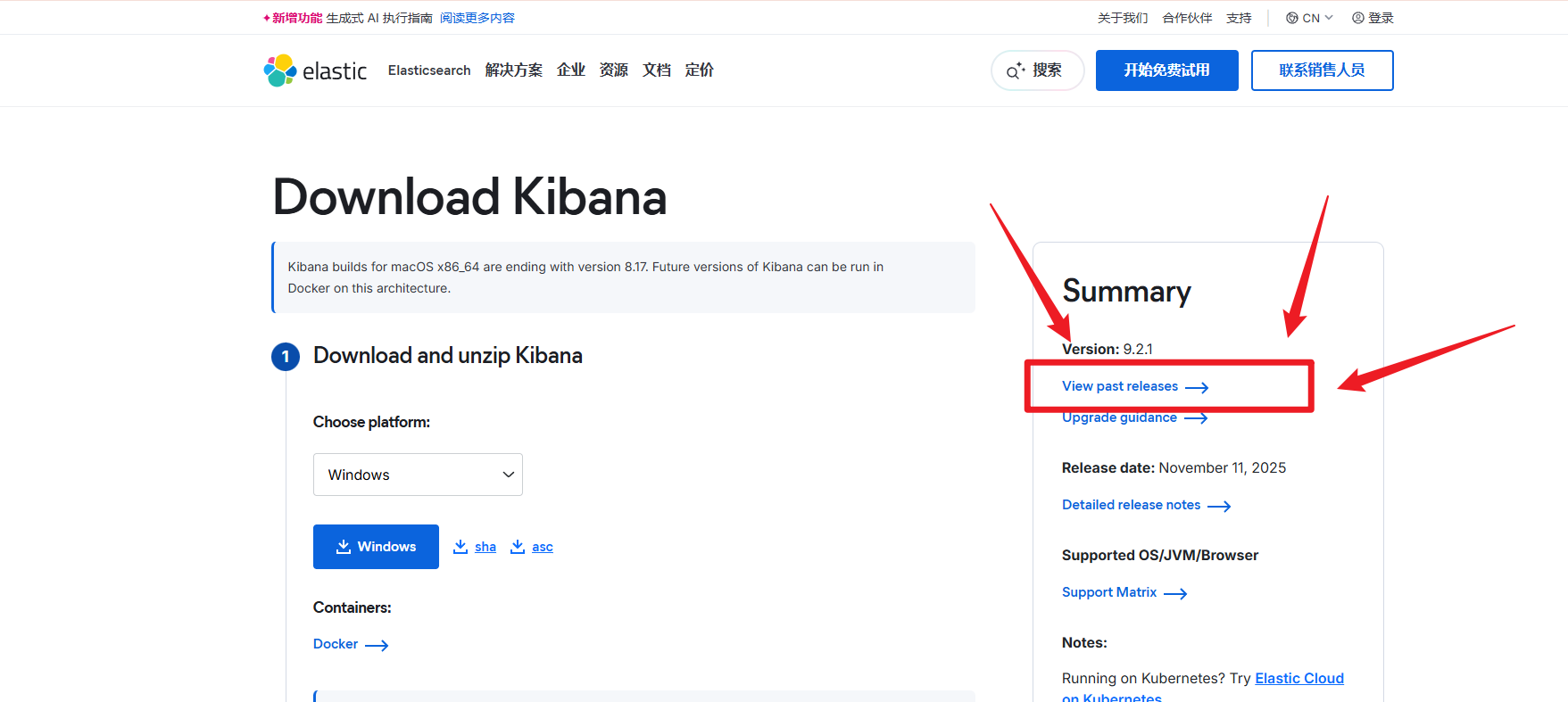Click the Supported OS/JVM/Browser label
Image resolution: width=1568 pixels, height=702 pixels.
(1160, 556)
